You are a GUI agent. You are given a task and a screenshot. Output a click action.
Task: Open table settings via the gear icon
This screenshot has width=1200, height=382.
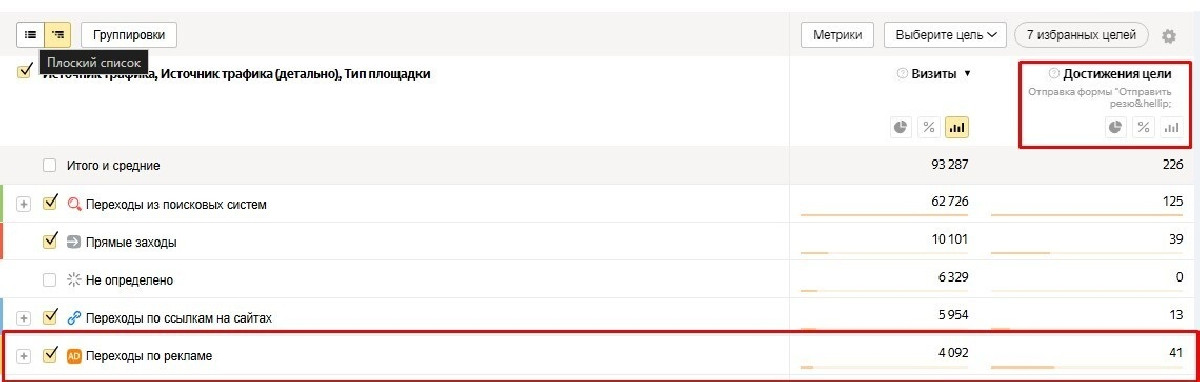(1169, 36)
